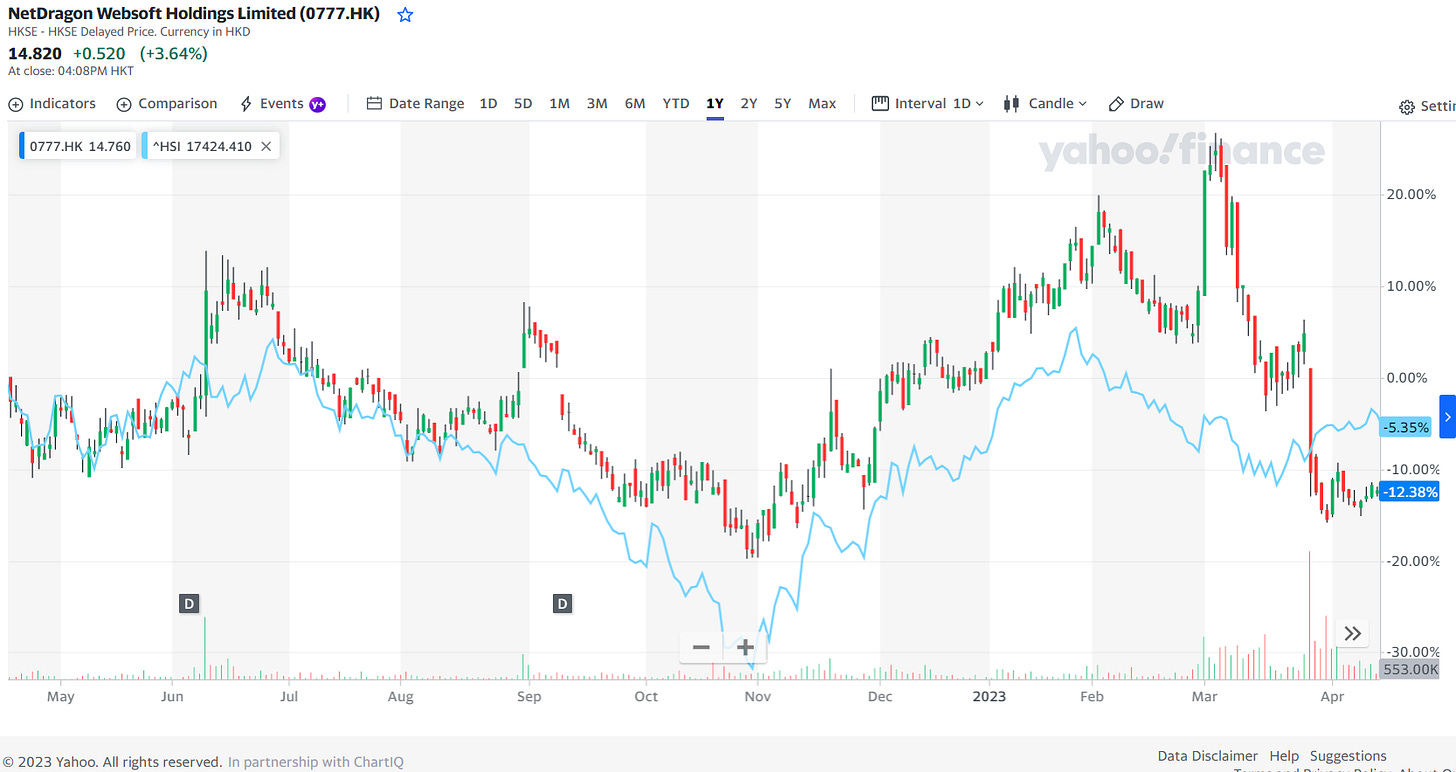Add stock to watchlist via star icon
Viewport: 1456px width, 772px height.
405,15
